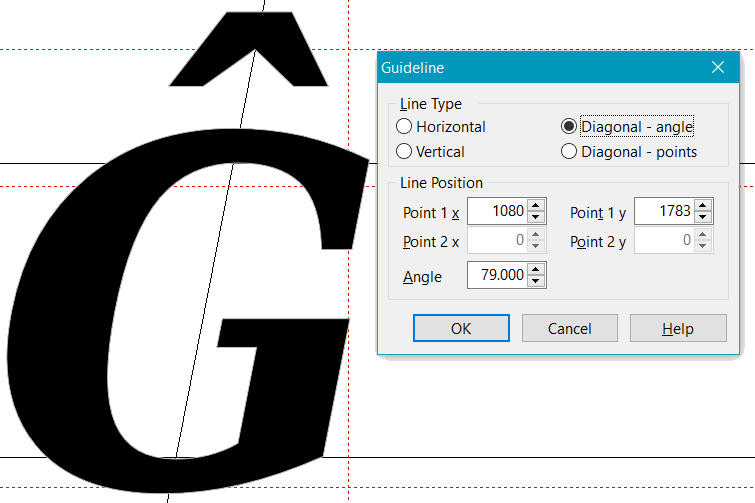Click the down arrow of disabled Point 2 y
The image size is (755, 503).
(x=703, y=246)
